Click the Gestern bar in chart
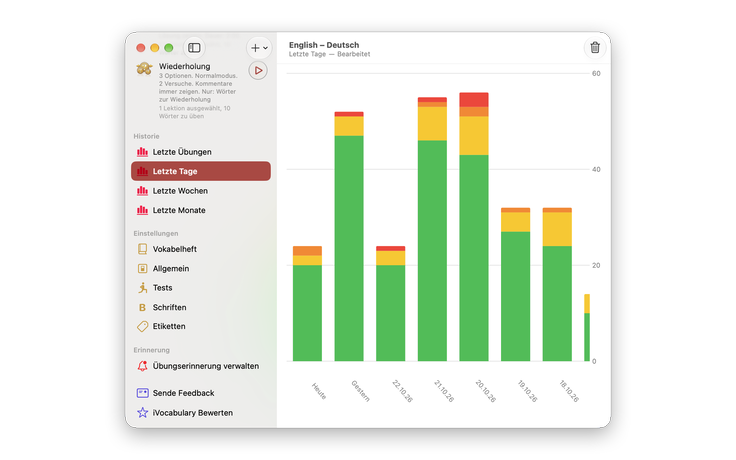Screen dimensions: 736x460 tap(349, 237)
